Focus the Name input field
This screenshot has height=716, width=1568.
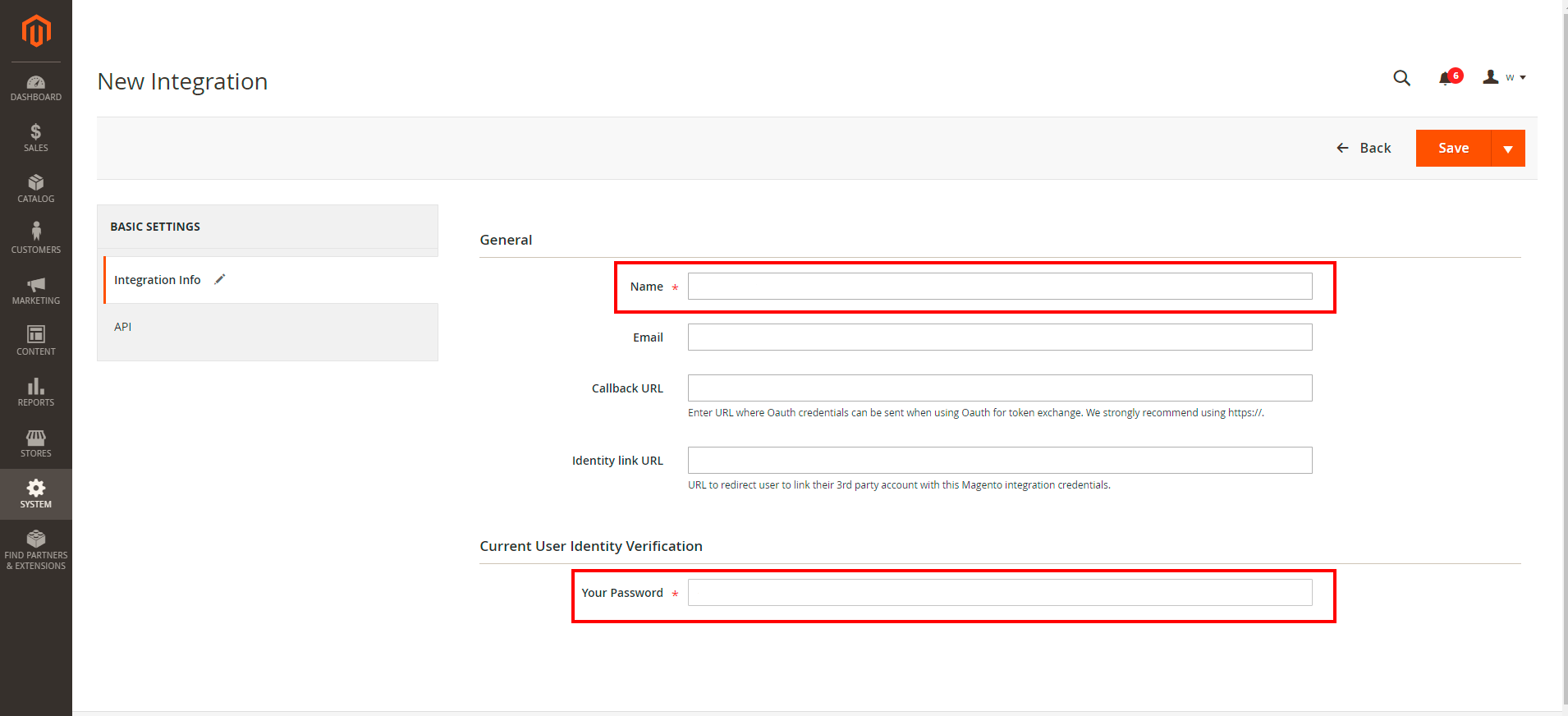coord(999,287)
